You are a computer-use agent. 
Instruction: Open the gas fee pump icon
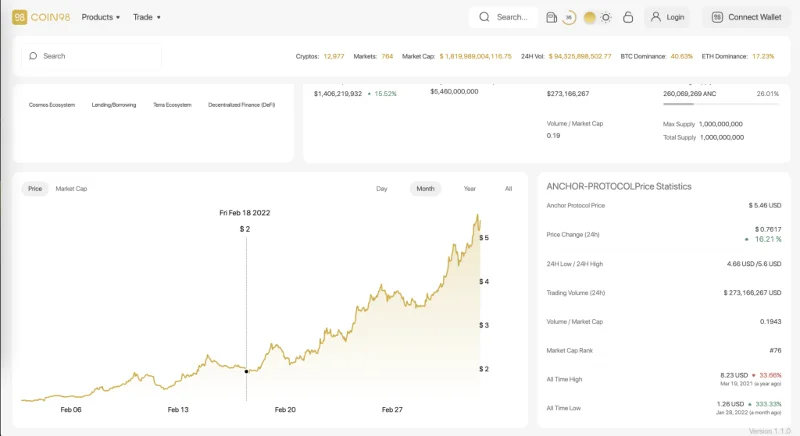click(x=551, y=17)
